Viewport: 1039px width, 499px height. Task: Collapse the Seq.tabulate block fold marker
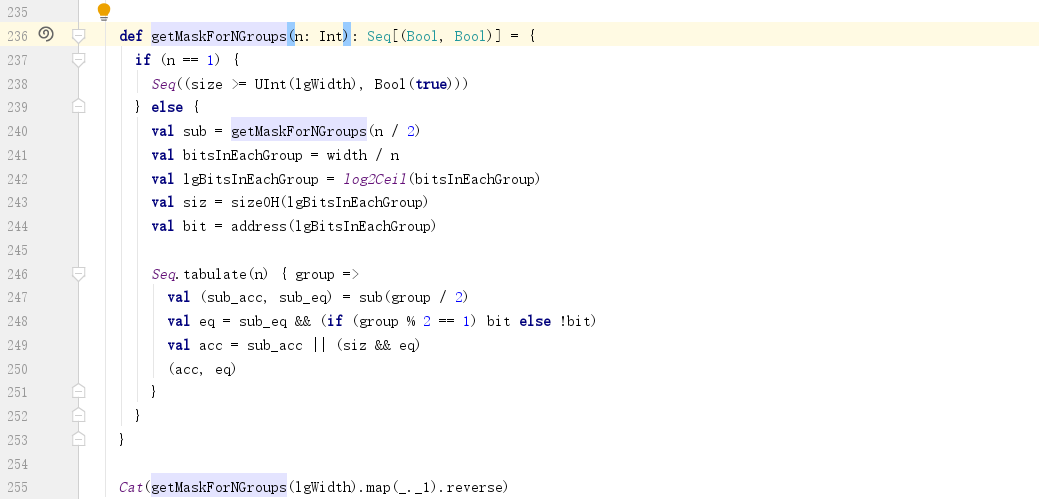pos(78,274)
